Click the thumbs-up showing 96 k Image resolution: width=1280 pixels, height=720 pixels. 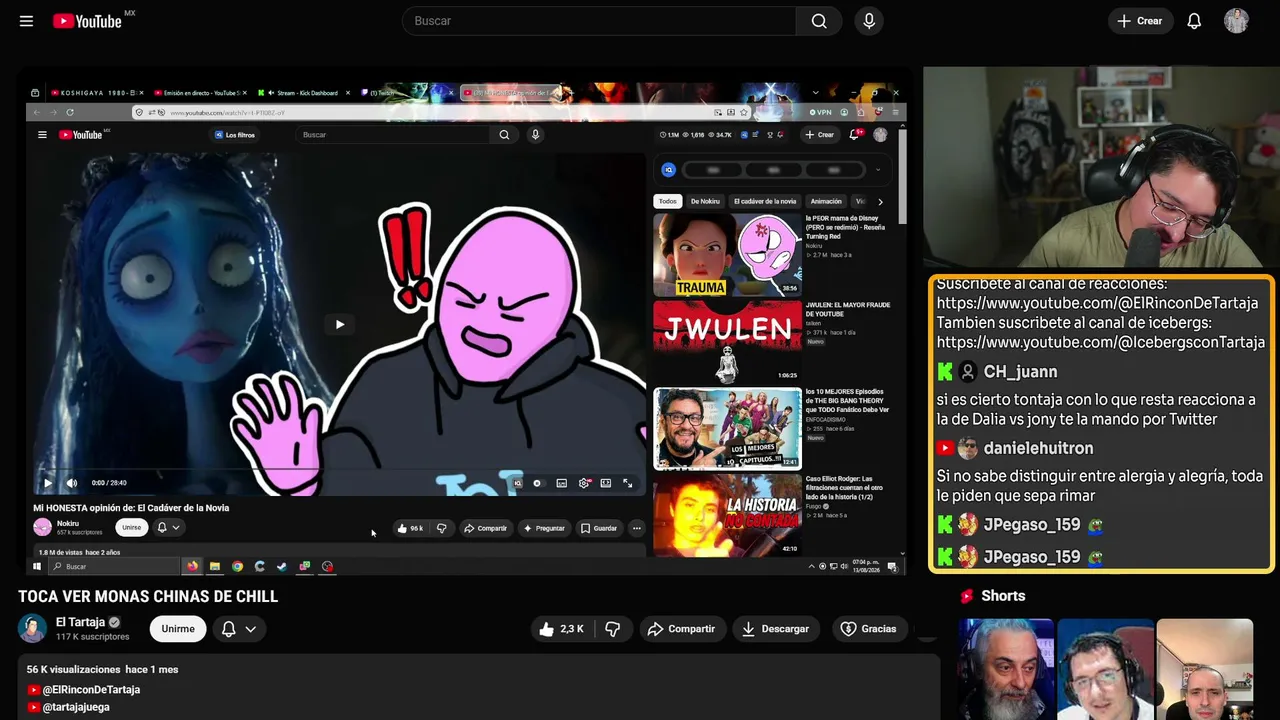410,528
